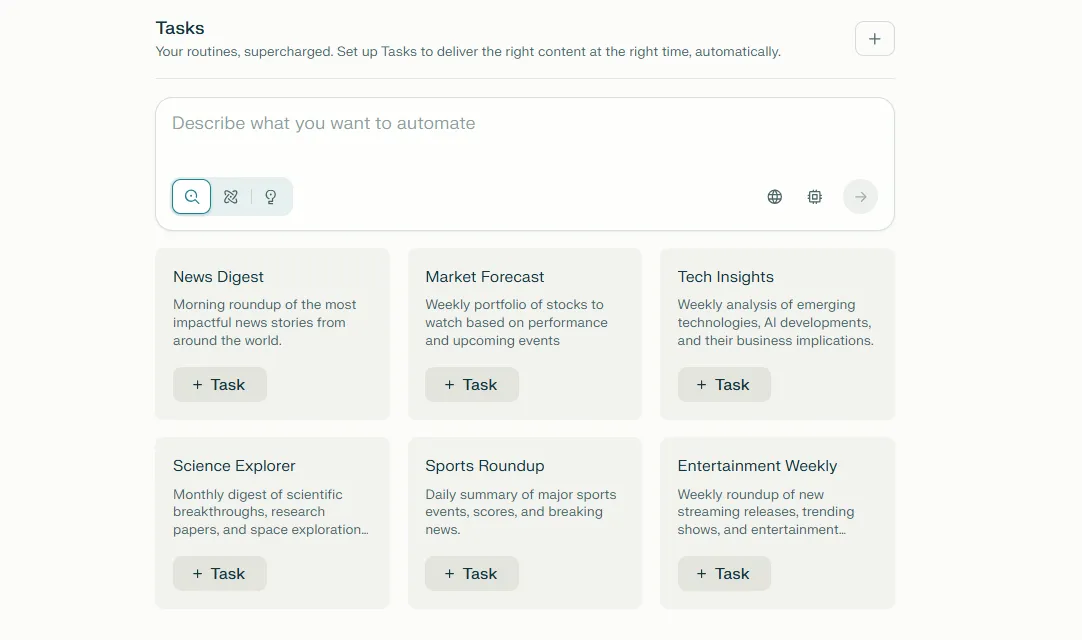Switch to the Research mode icon
The width and height of the screenshot is (1082, 640).
[x=231, y=197]
